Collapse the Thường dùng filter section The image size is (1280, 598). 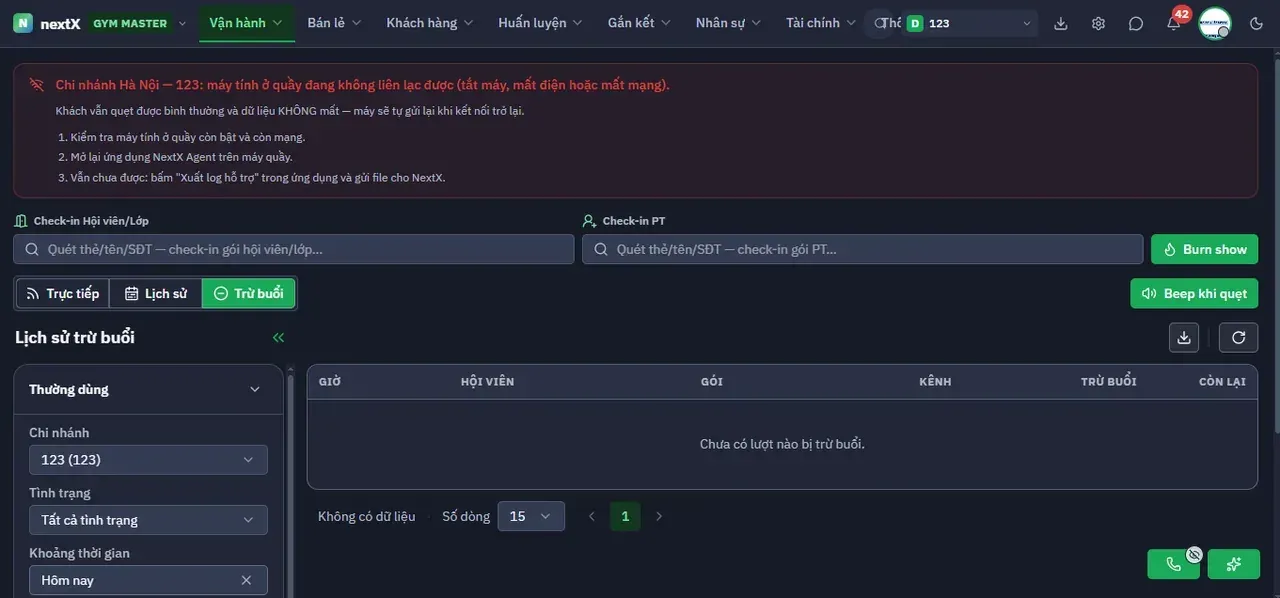[x=148, y=389]
